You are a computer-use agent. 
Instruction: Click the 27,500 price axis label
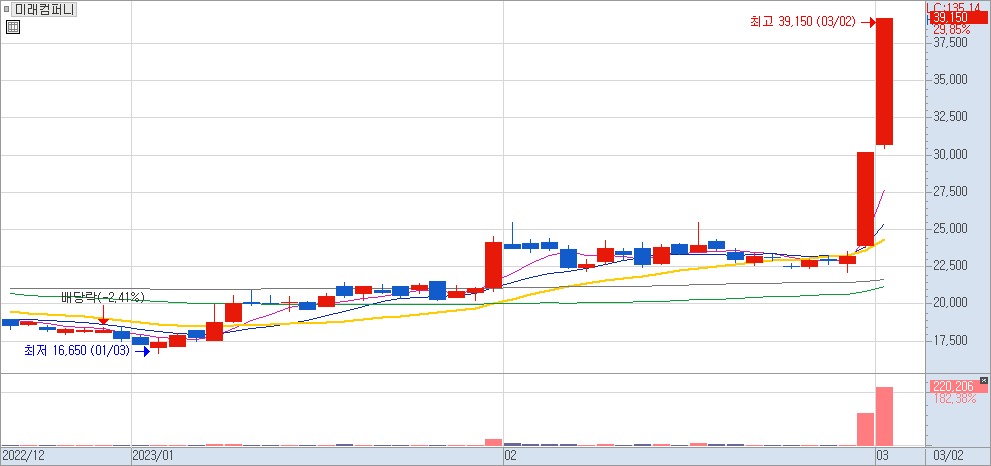[x=951, y=192]
